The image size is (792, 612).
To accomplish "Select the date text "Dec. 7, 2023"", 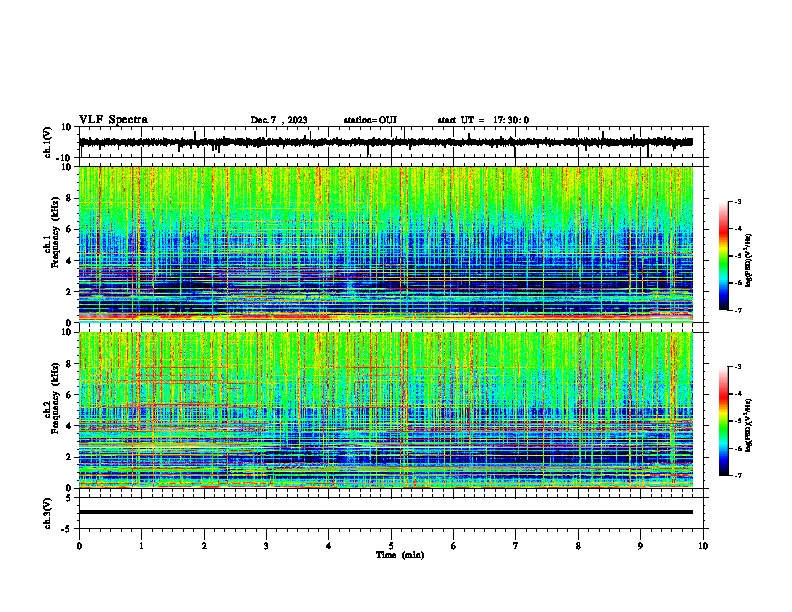I will click(x=279, y=120).
